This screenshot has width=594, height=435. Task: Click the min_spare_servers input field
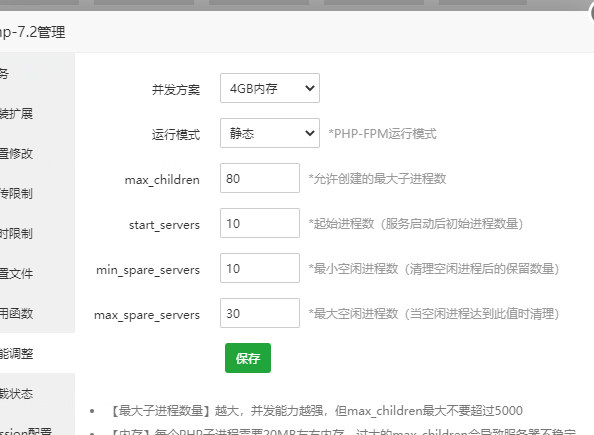pyautogui.click(x=260, y=268)
